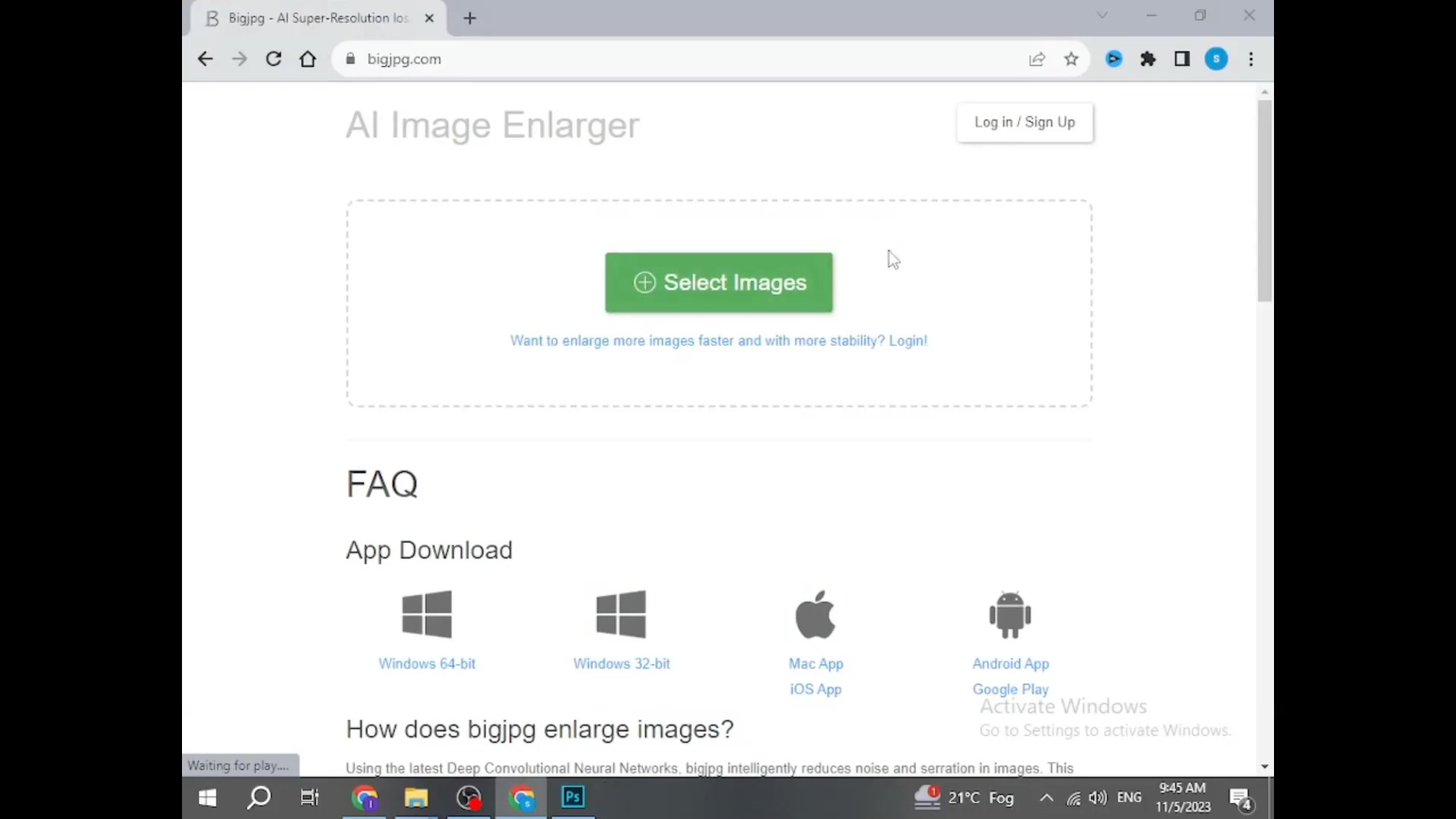Click the 'FAQ' heading text
This screenshot has height=819, width=1456.
pos(382,484)
